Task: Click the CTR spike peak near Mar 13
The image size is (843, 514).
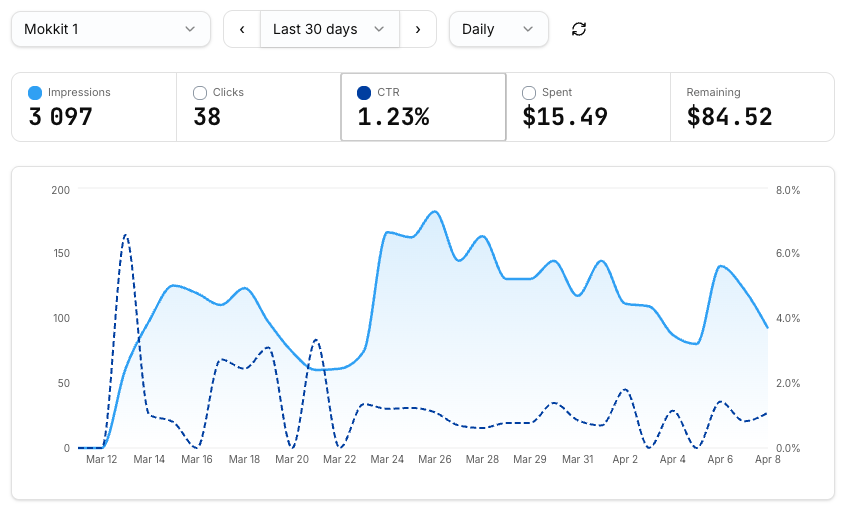Action: tap(125, 236)
